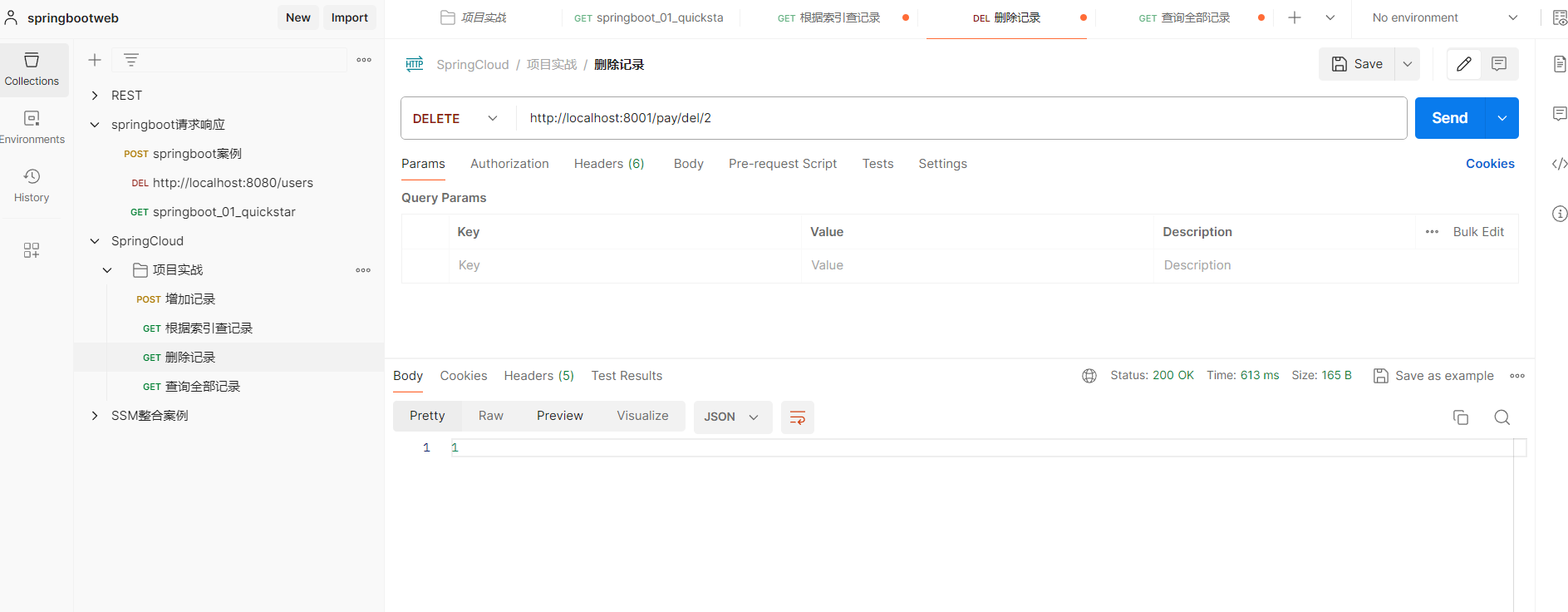Click the HTTP icon in breadcrumb
The width and height of the screenshot is (1568, 612).
tap(415, 64)
